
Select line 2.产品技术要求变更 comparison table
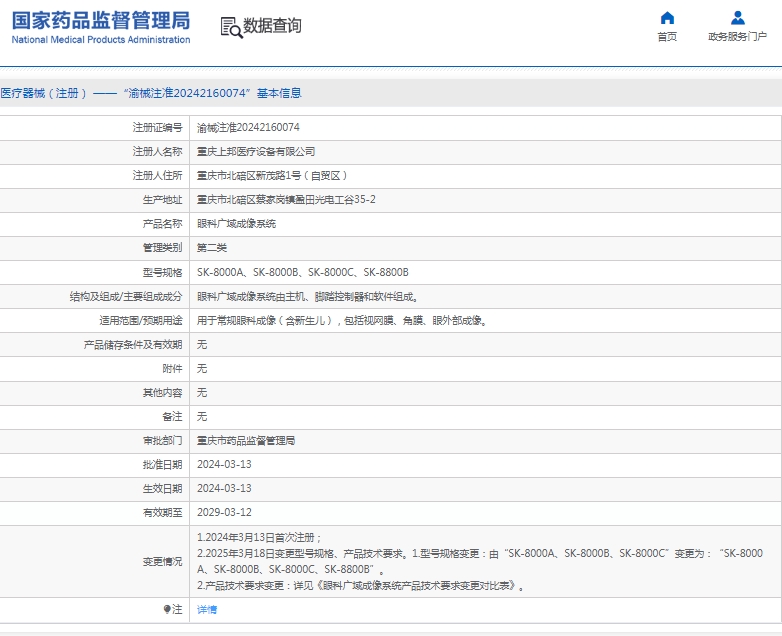[x=361, y=585]
